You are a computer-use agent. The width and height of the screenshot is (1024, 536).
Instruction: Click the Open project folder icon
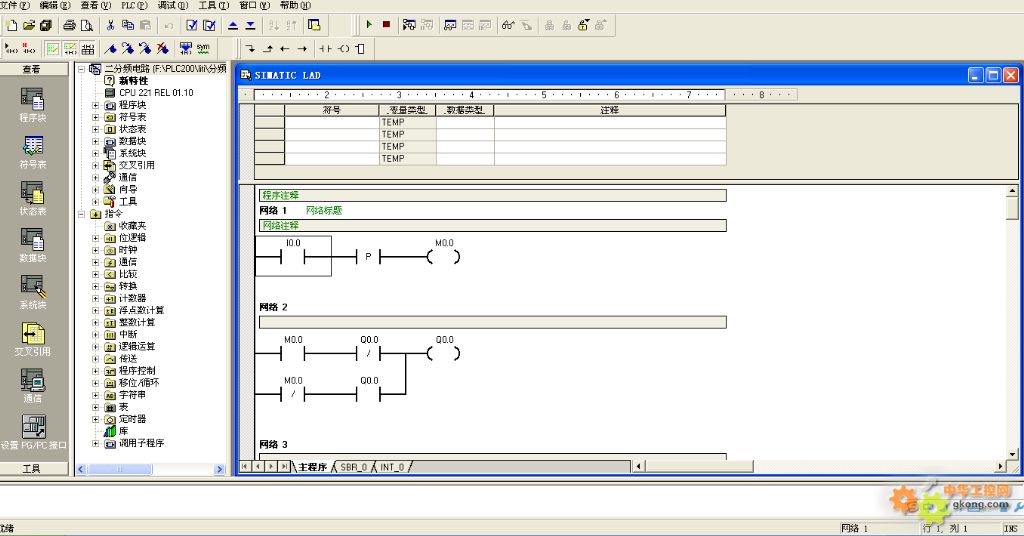[29, 25]
